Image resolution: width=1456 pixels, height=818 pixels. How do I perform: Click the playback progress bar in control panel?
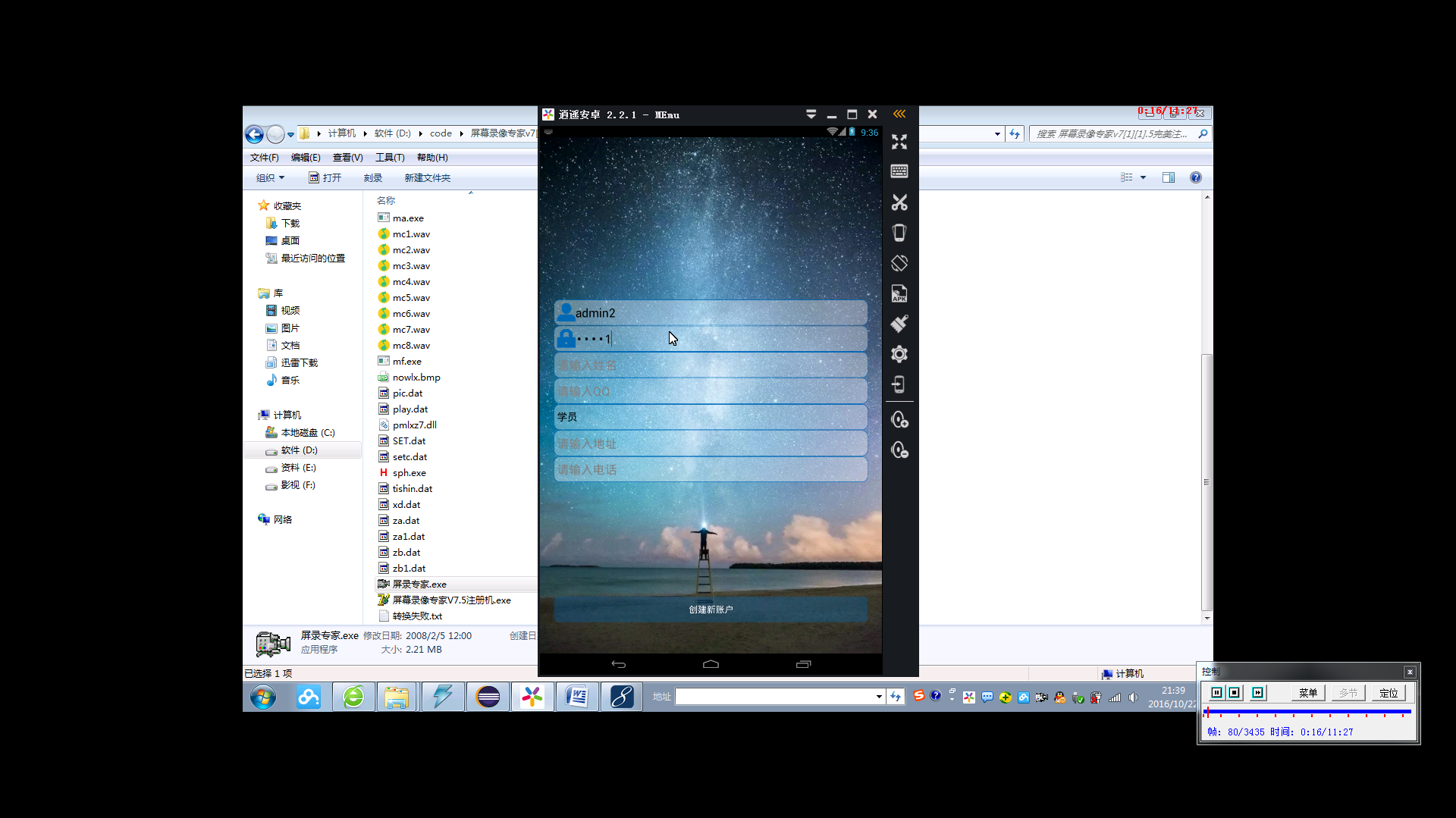click(x=1307, y=713)
